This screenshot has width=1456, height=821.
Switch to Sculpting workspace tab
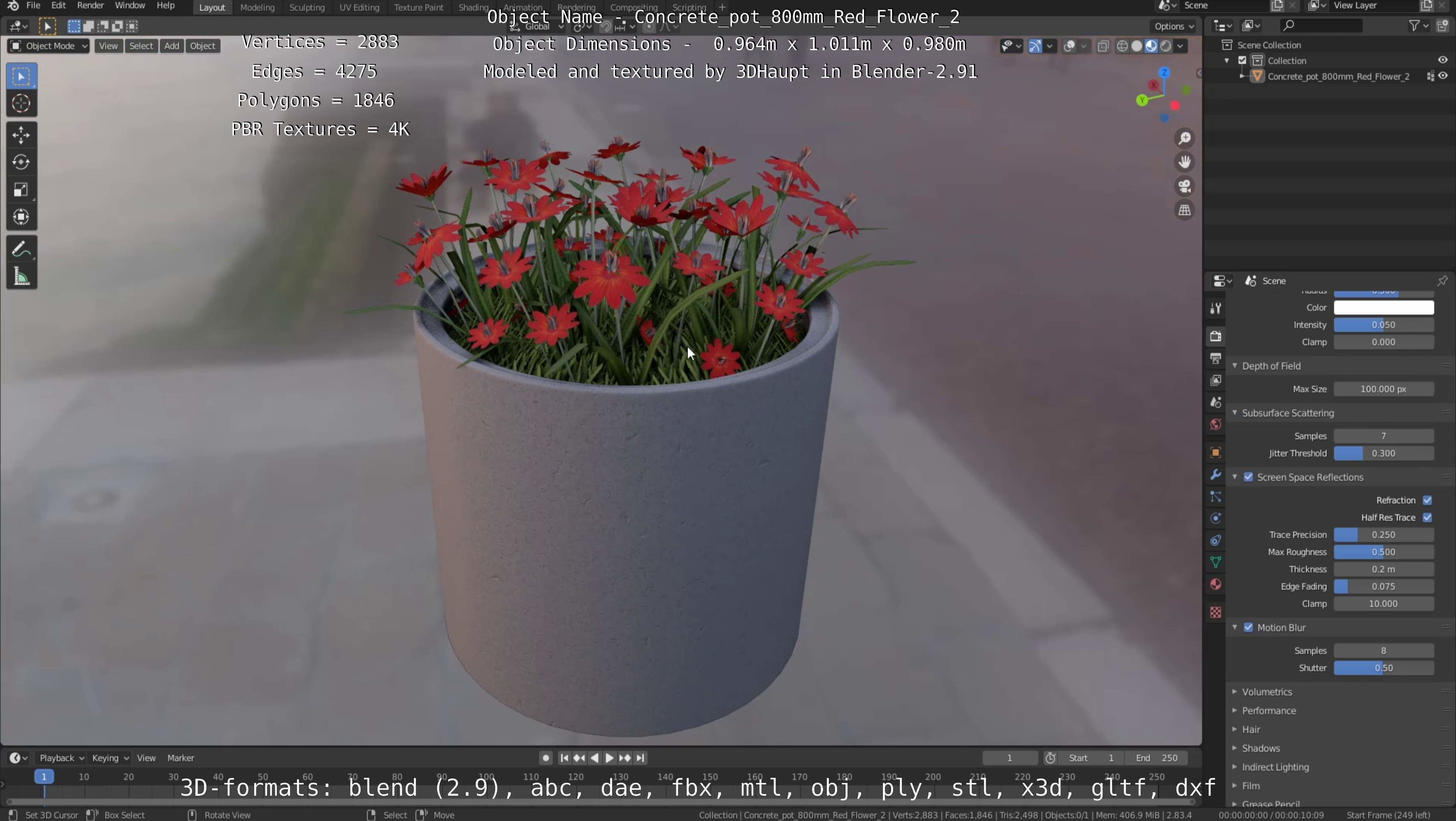point(307,7)
